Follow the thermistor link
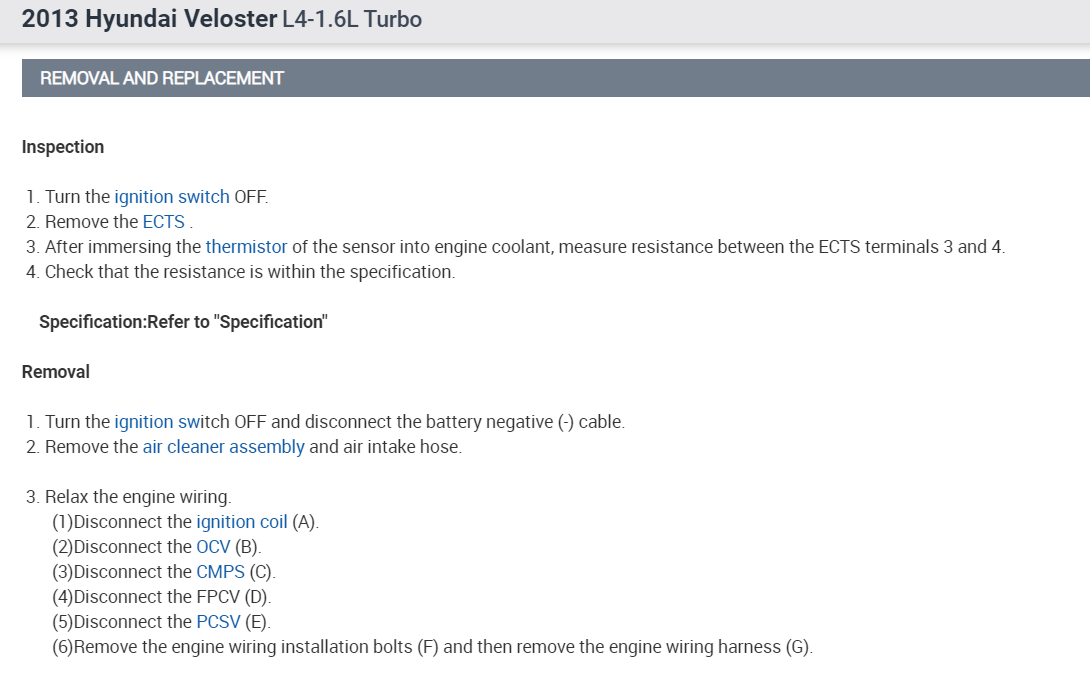The width and height of the screenshot is (1090, 694). (x=246, y=247)
